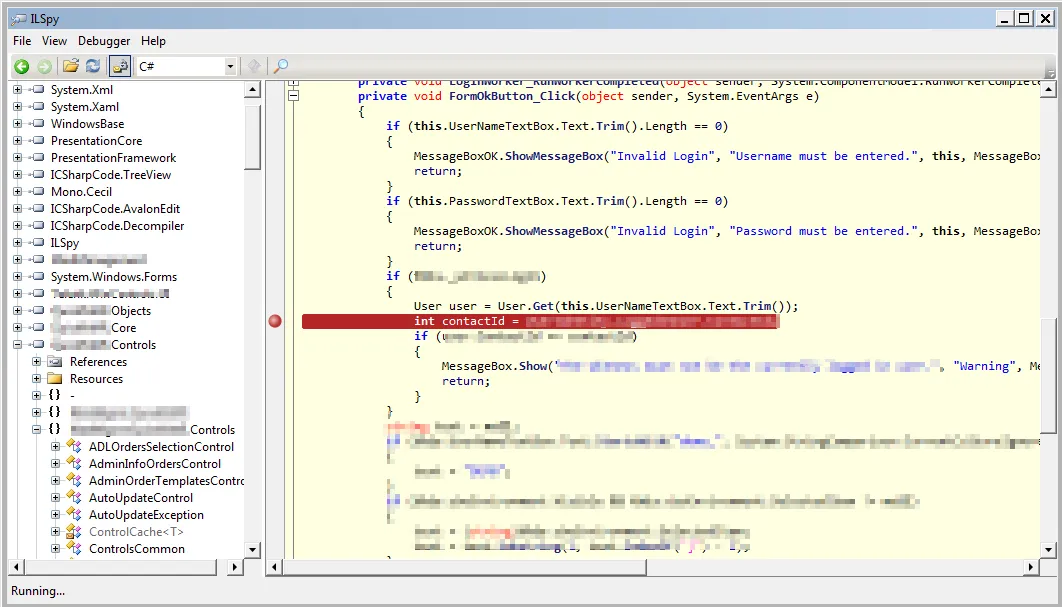Click the Open assembly folder icon
Viewport: 1062px width, 607px height.
(x=70, y=66)
